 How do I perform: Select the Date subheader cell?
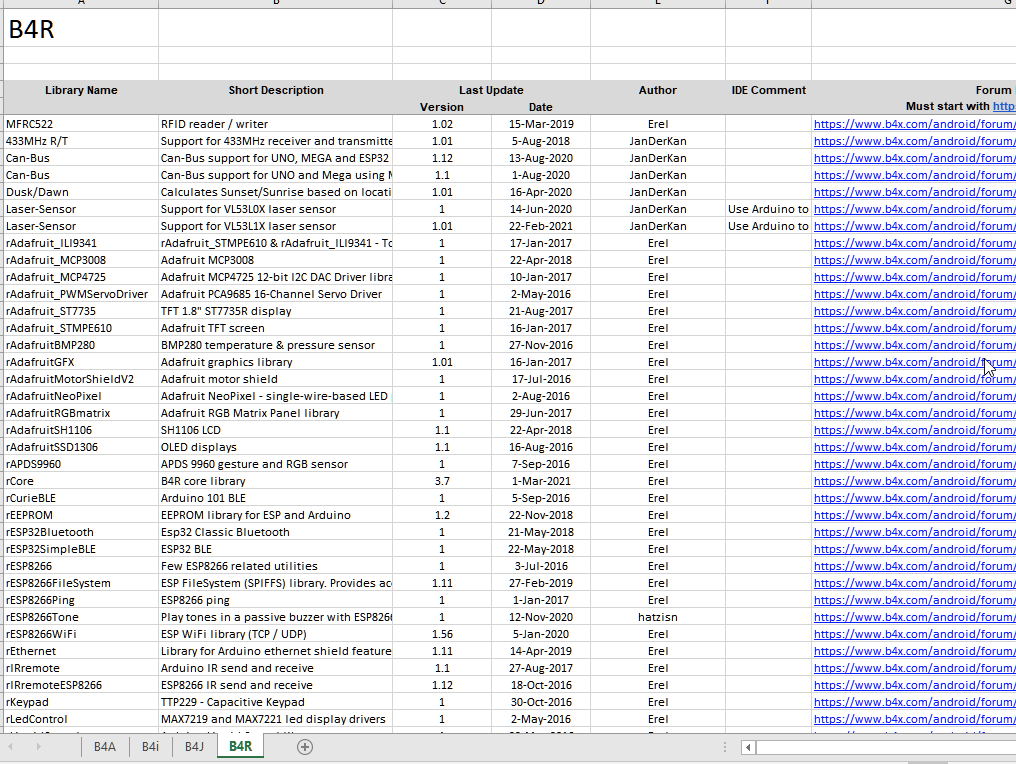tap(540, 107)
